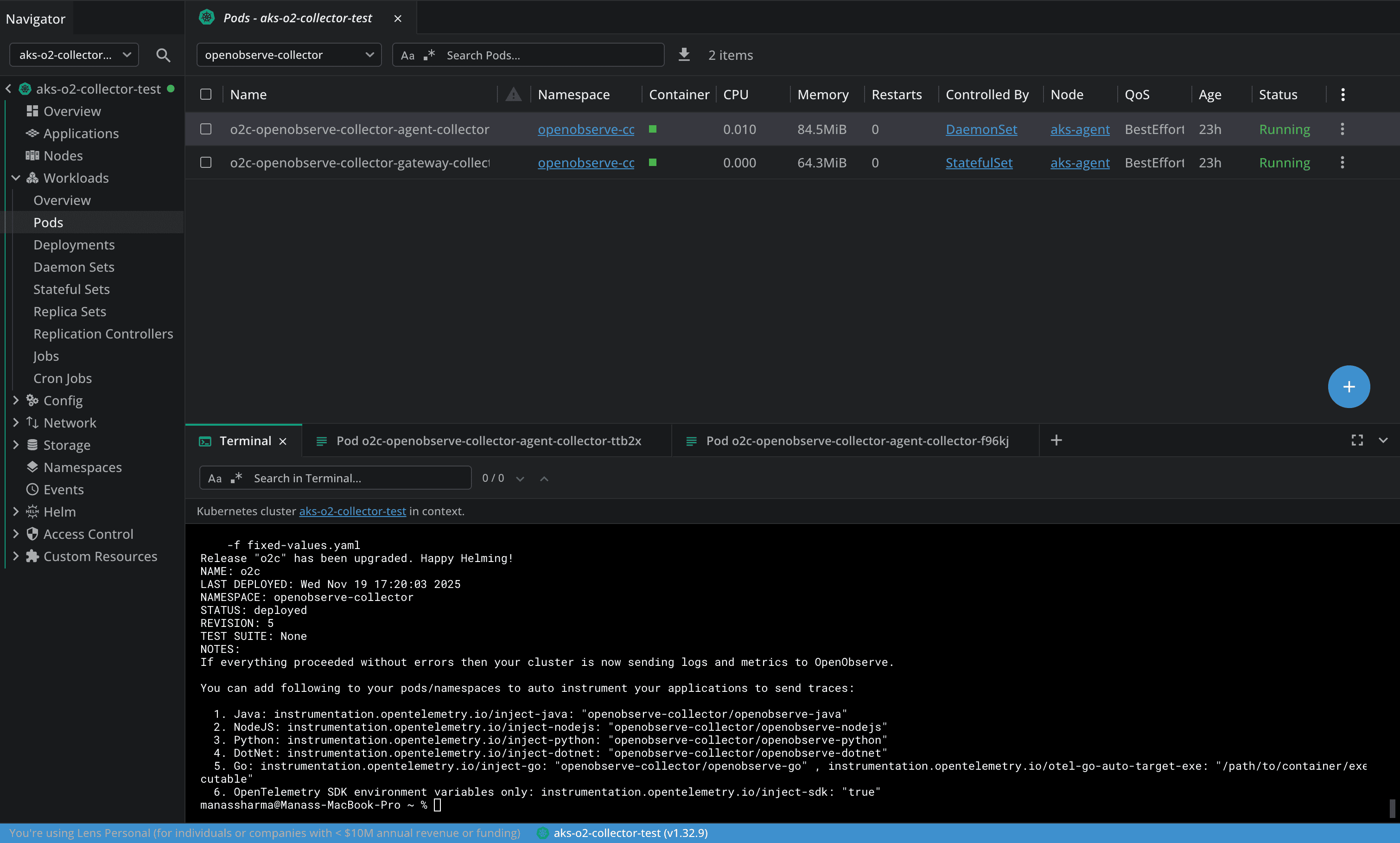
Task: Check the agent-collector pod row checkbox
Action: [x=205, y=129]
